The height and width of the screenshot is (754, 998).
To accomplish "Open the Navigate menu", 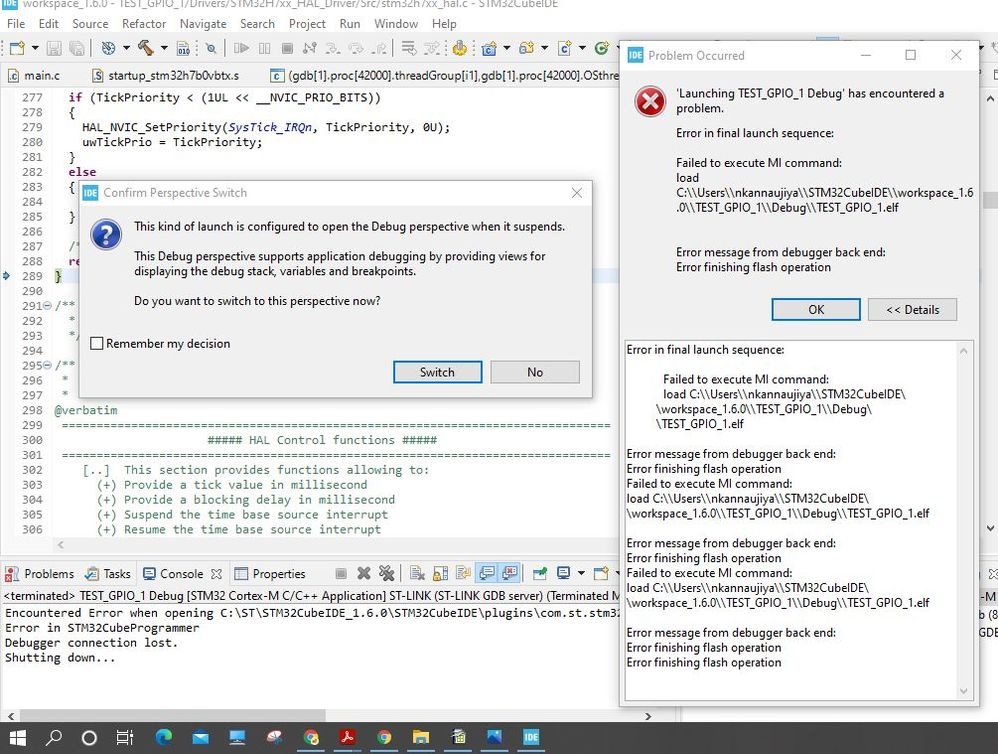I will [203, 24].
